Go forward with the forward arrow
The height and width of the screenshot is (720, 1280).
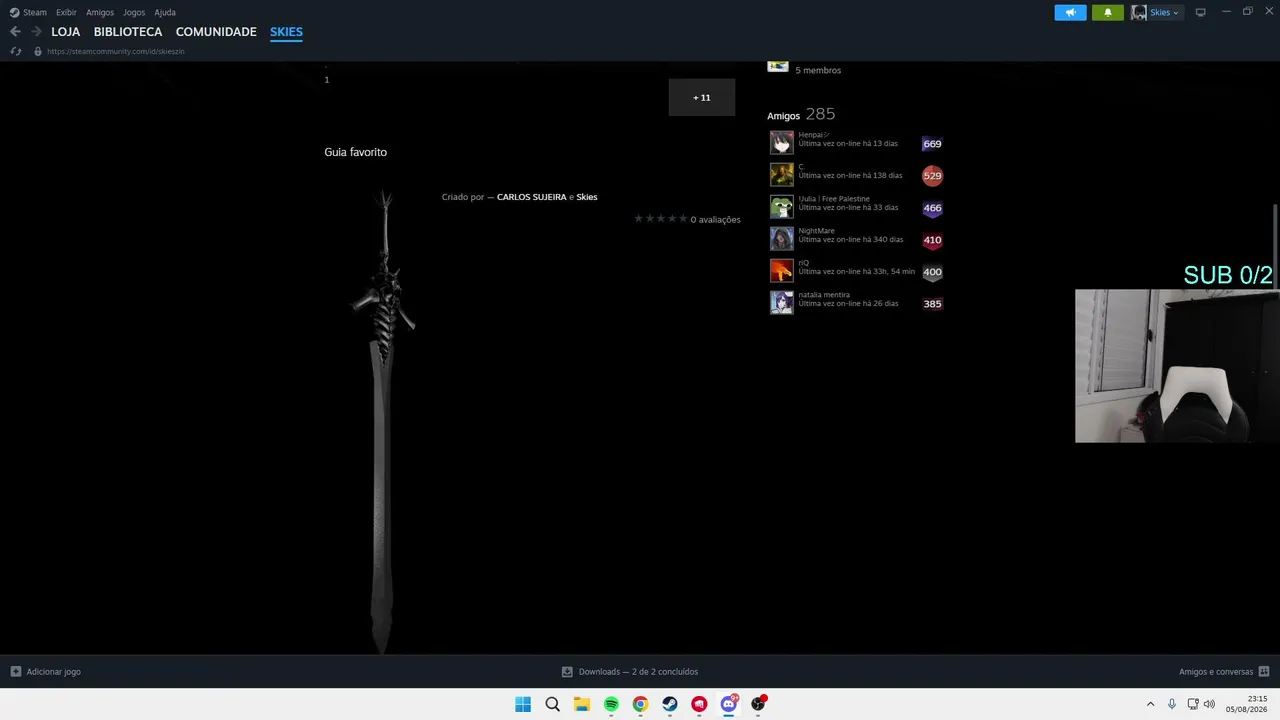(x=36, y=32)
